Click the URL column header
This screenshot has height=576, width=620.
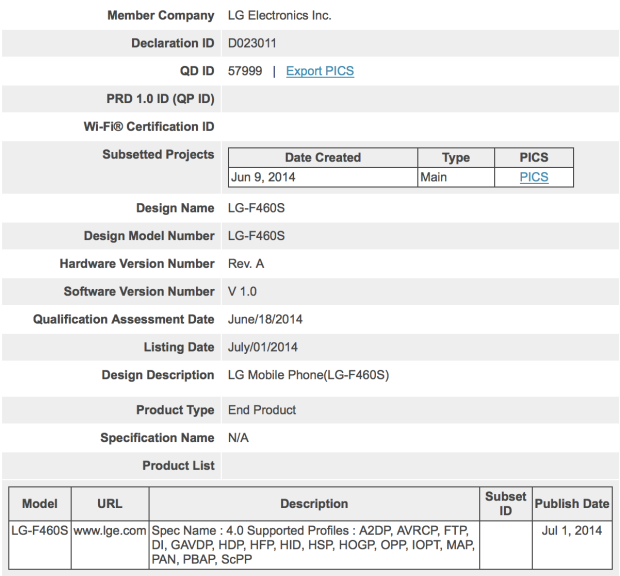(x=110, y=504)
